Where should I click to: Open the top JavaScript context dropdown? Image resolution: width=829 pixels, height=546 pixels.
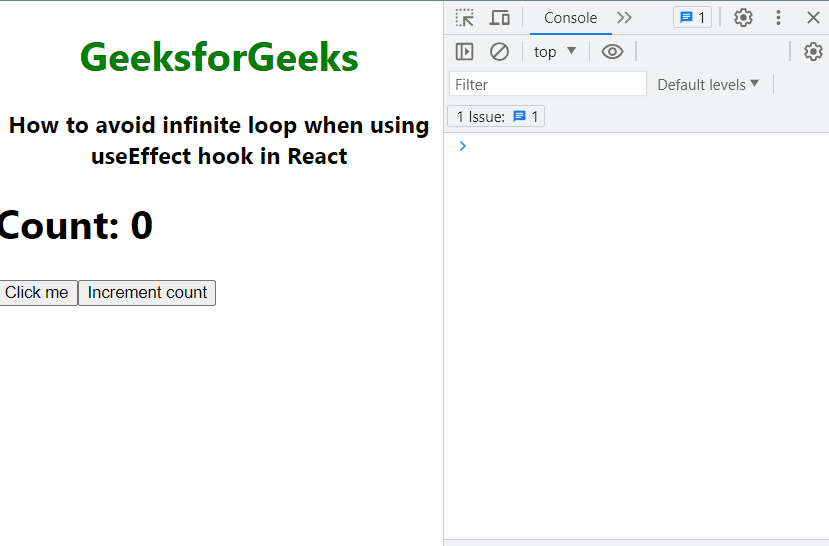555,52
